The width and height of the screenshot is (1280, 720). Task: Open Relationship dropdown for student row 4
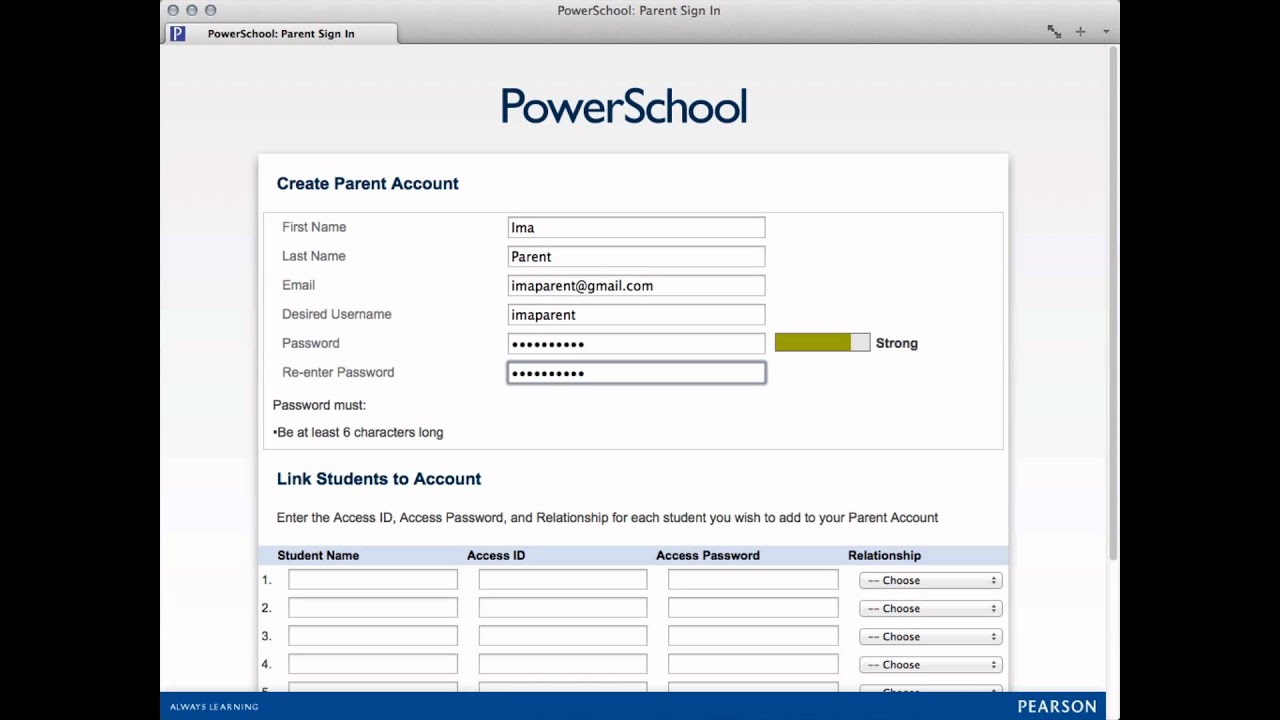point(930,664)
